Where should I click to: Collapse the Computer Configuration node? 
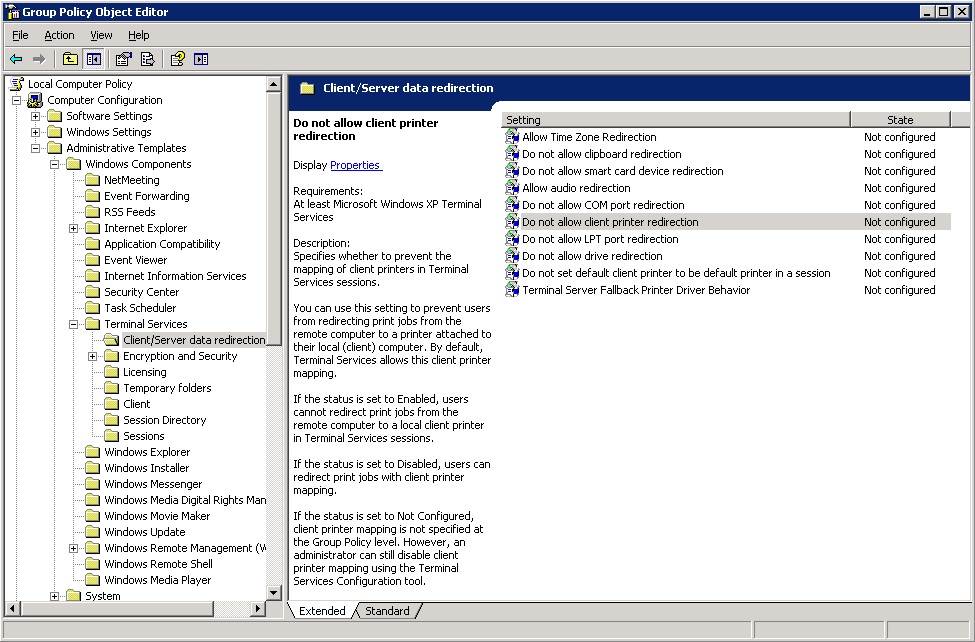pos(17,100)
